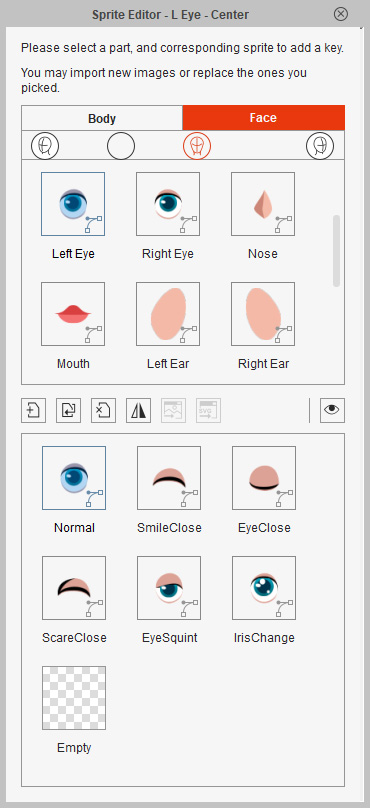The width and height of the screenshot is (370, 808).
Task: Select the Empty sprite slot
Action: pos(74,698)
